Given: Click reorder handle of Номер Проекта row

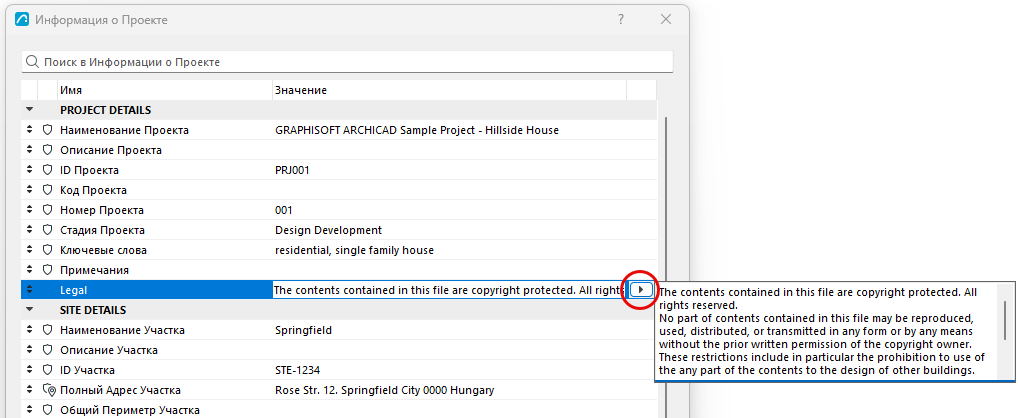Looking at the screenshot, I should [29, 210].
